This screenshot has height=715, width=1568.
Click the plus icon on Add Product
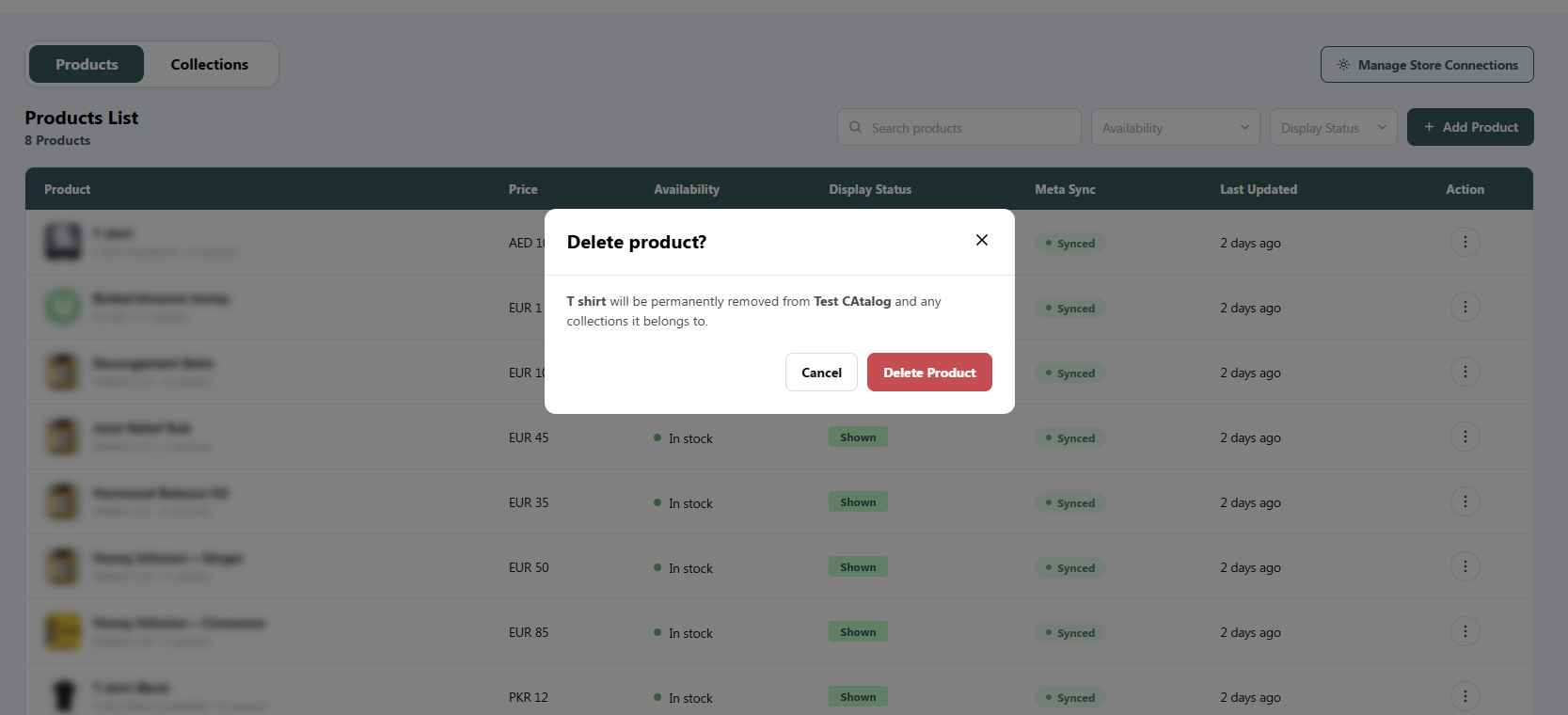pos(1429,127)
